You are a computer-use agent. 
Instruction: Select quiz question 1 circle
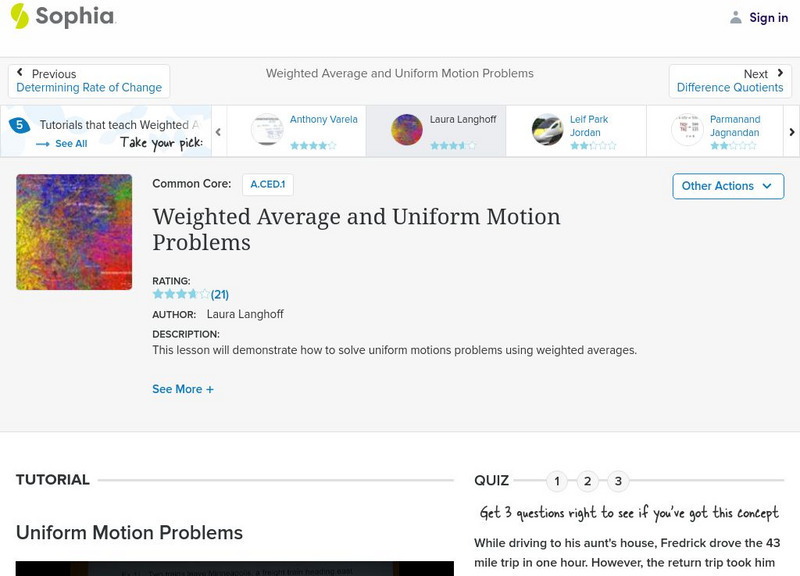point(557,481)
